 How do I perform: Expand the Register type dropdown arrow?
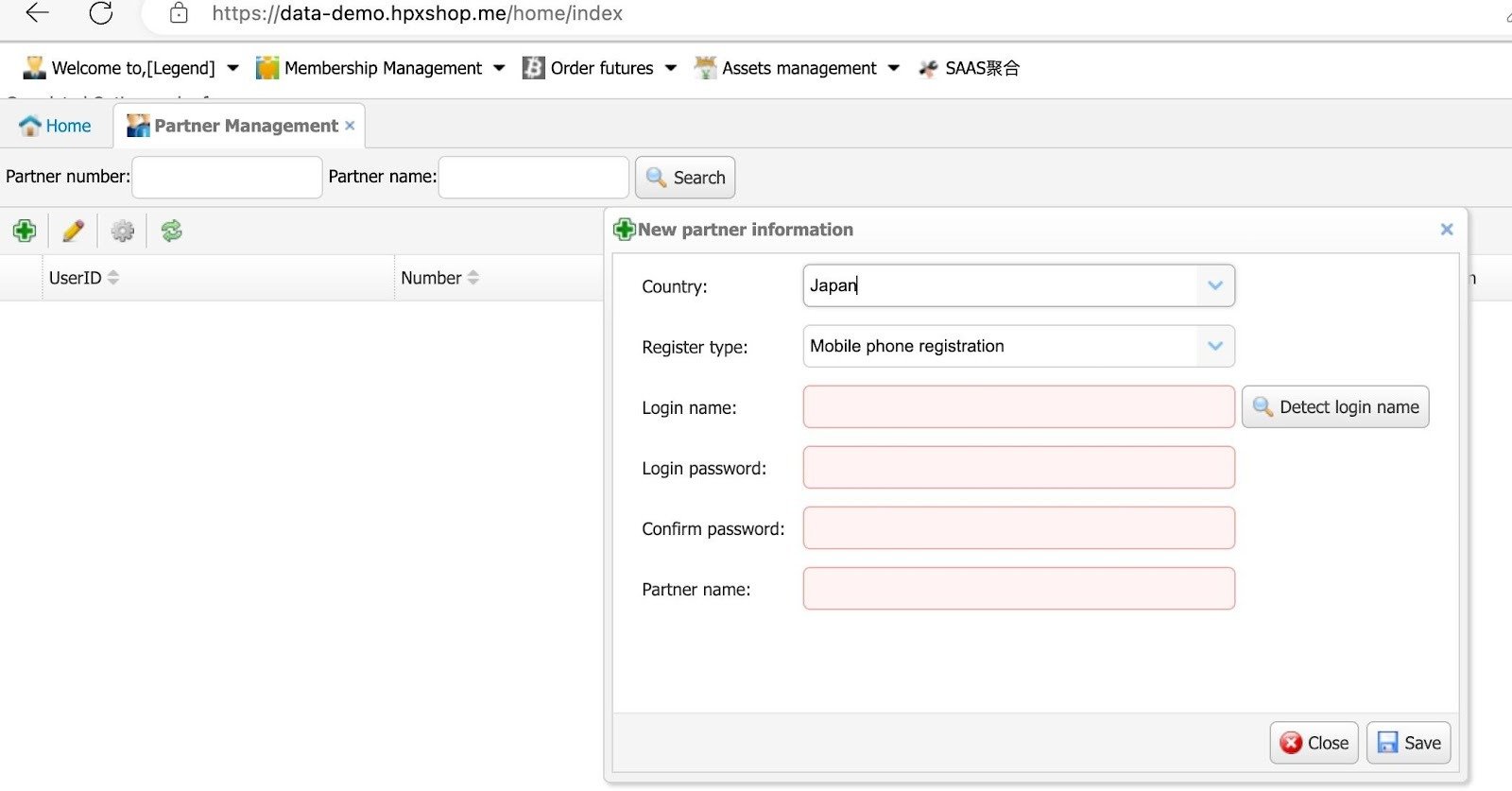point(1215,346)
